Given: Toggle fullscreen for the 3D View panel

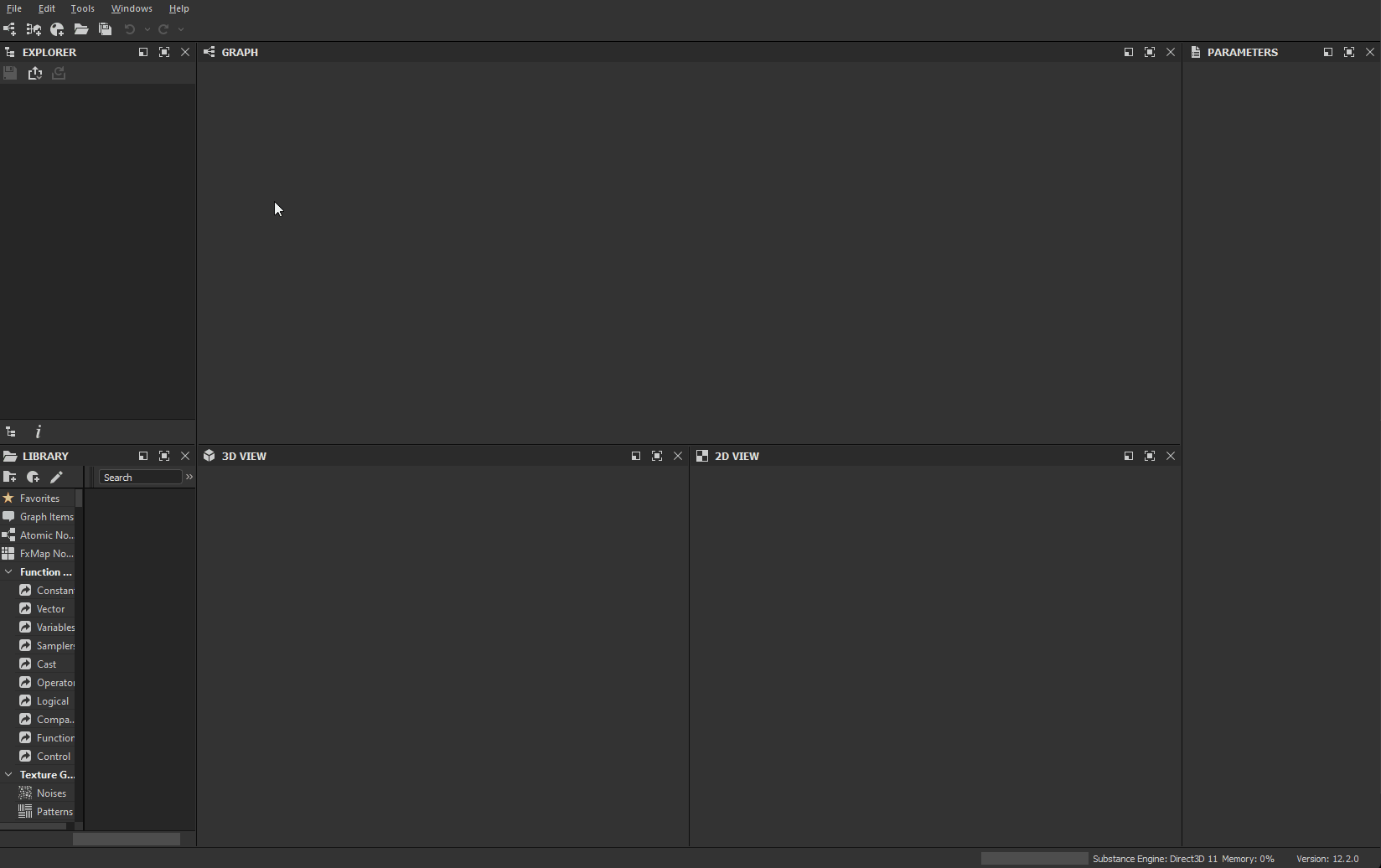Looking at the screenshot, I should point(657,456).
